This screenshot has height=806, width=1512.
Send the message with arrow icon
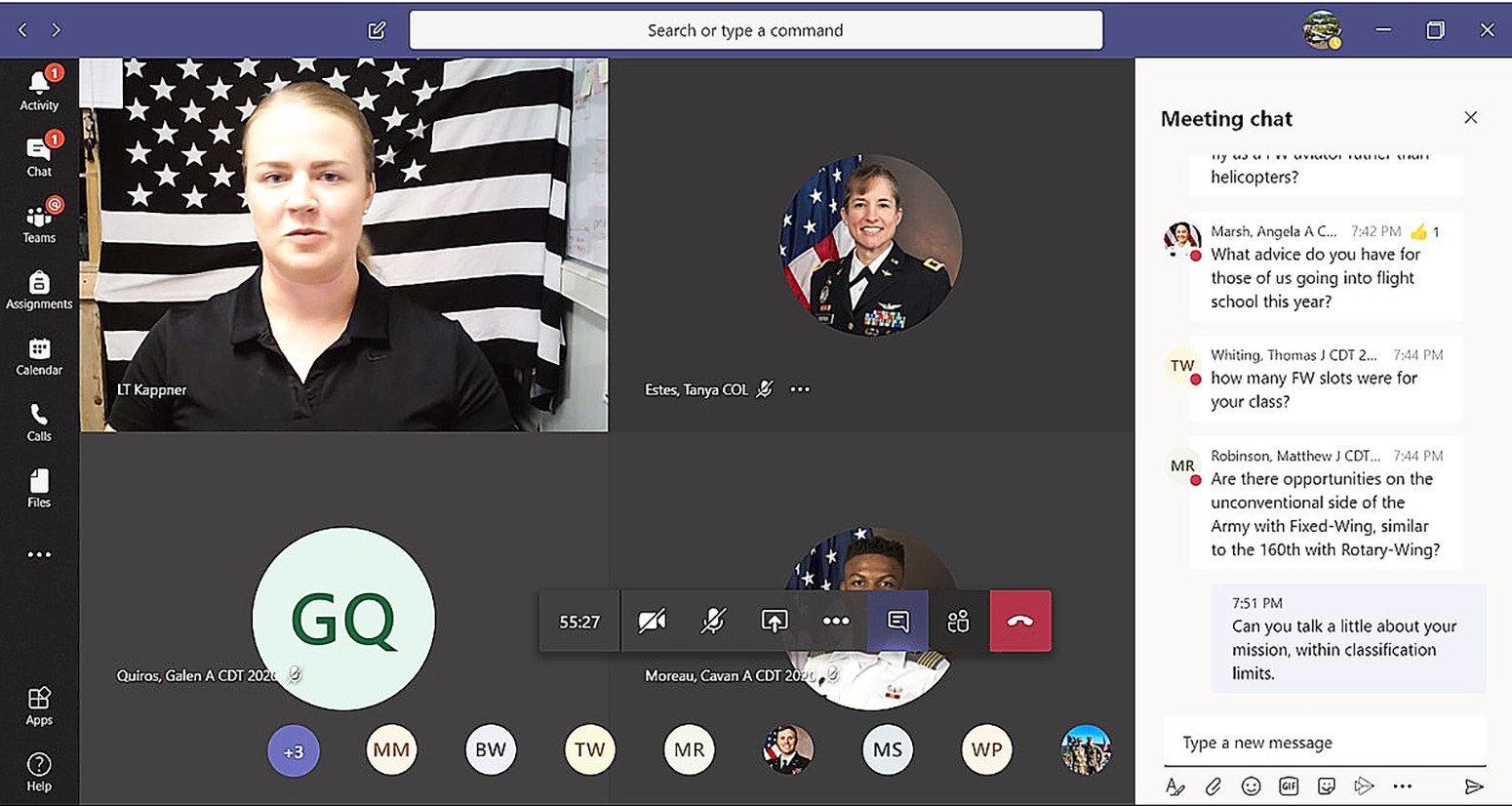1474,786
